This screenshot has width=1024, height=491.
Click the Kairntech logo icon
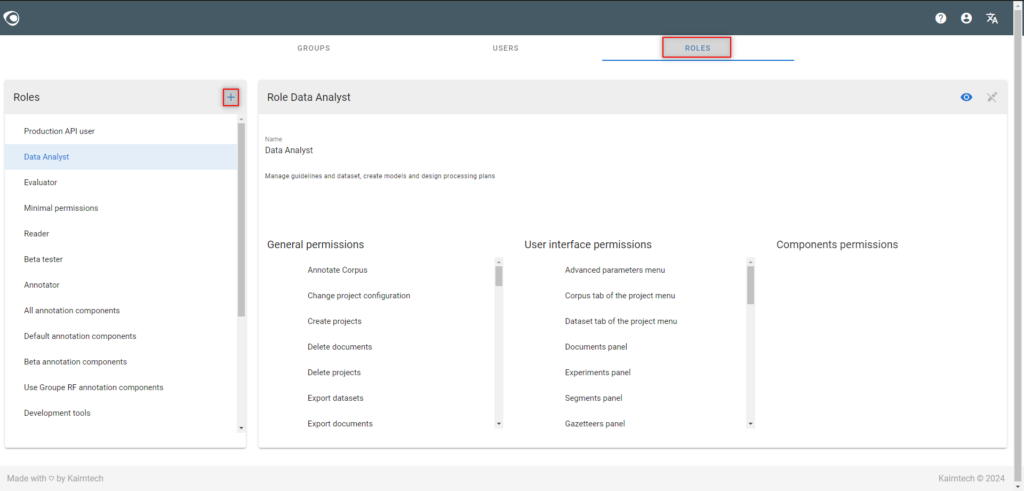[12, 18]
